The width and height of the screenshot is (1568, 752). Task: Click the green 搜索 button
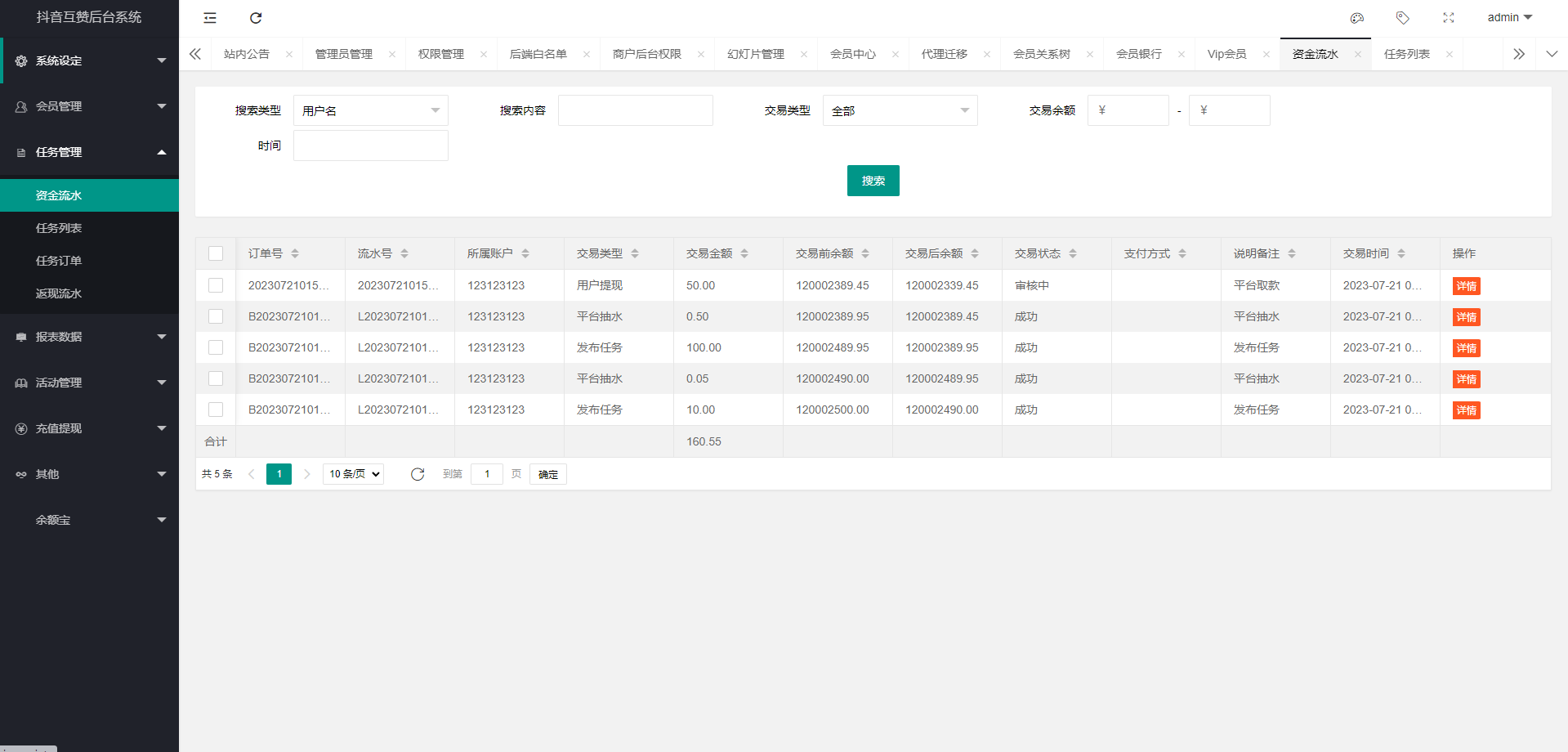coord(873,181)
